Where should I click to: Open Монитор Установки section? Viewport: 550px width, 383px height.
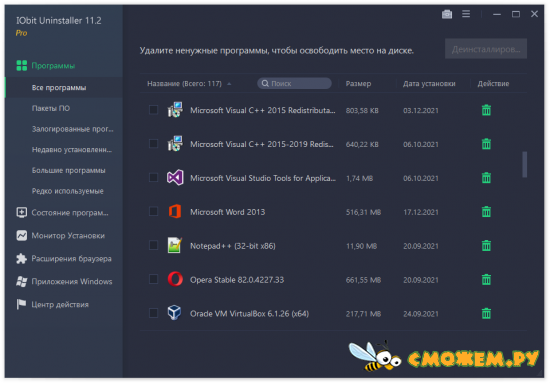click(x=68, y=236)
